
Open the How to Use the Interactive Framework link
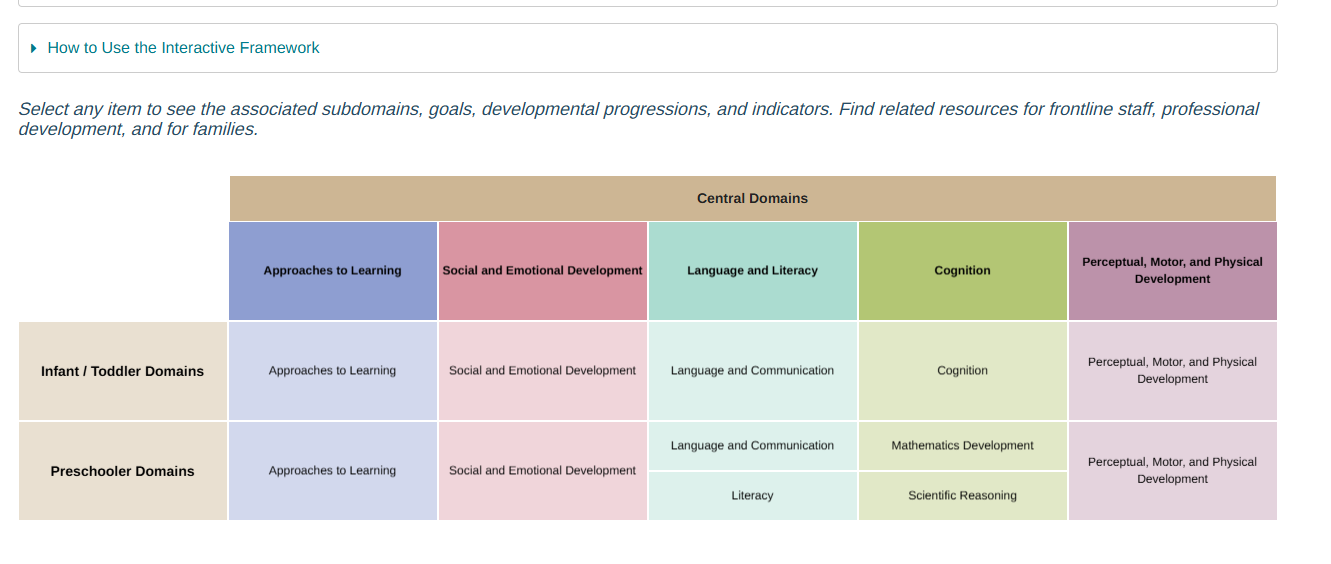[183, 48]
